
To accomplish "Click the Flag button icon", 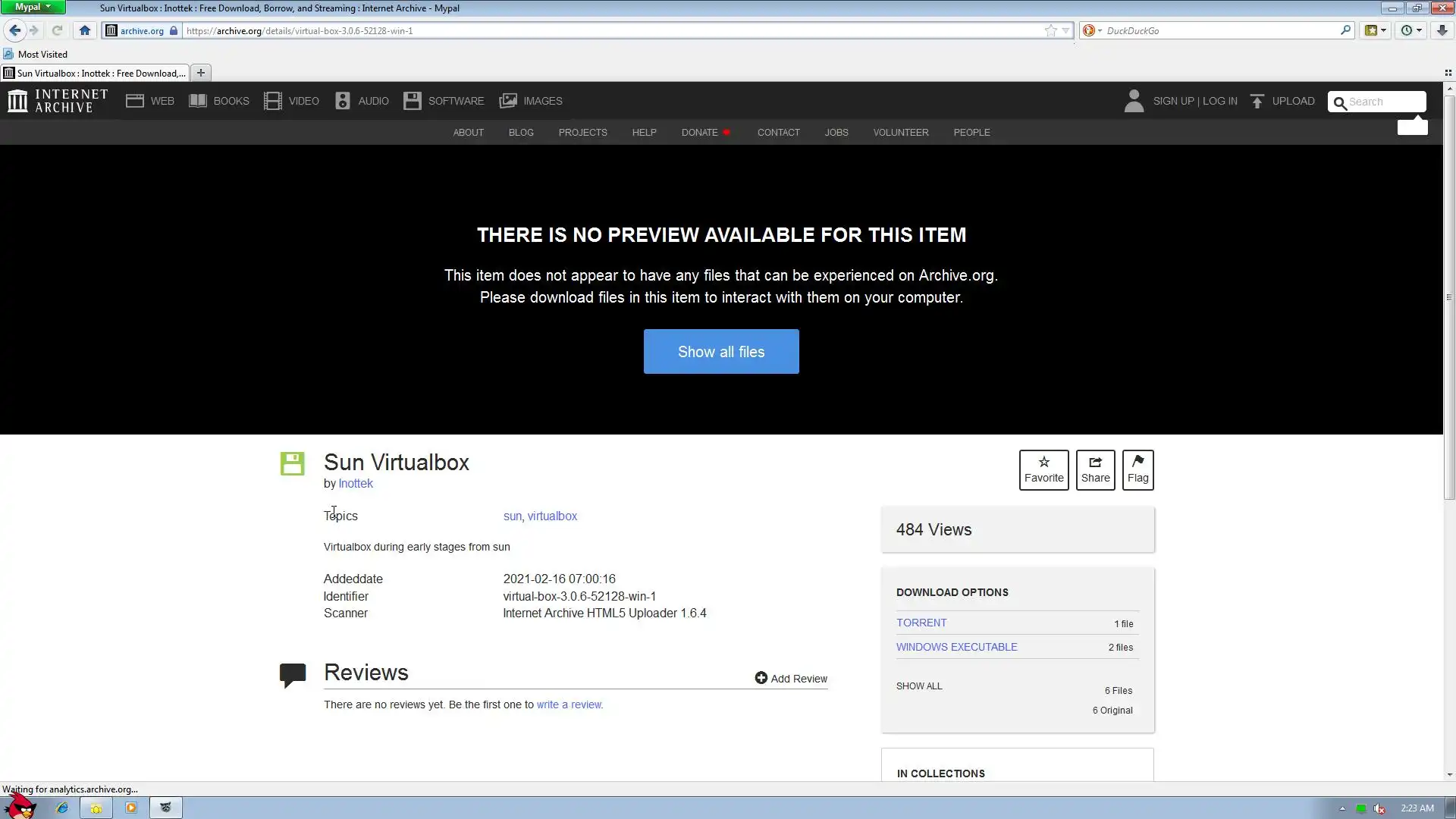I will click(x=1137, y=462).
